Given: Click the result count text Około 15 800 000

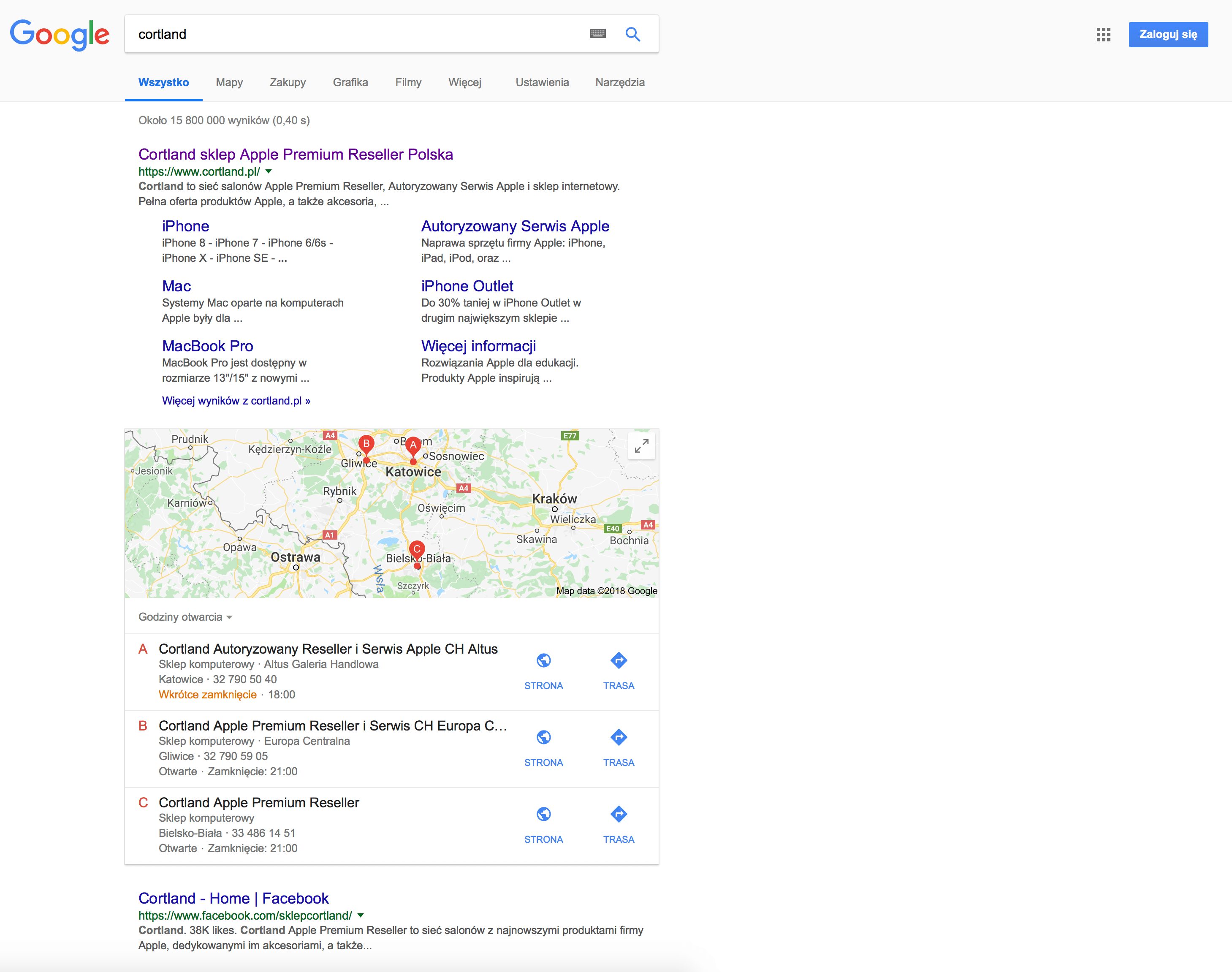Looking at the screenshot, I should [x=224, y=120].
